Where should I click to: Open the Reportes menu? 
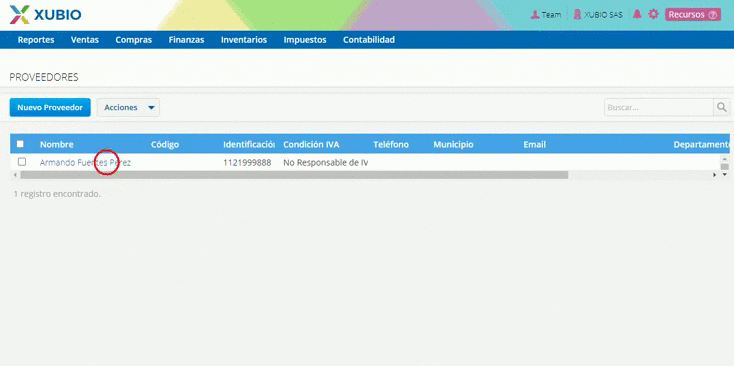[x=36, y=40]
